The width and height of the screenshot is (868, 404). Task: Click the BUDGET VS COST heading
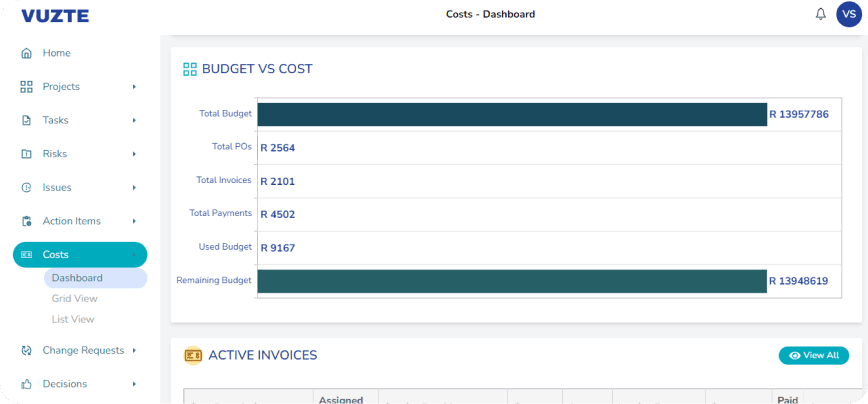coord(257,69)
